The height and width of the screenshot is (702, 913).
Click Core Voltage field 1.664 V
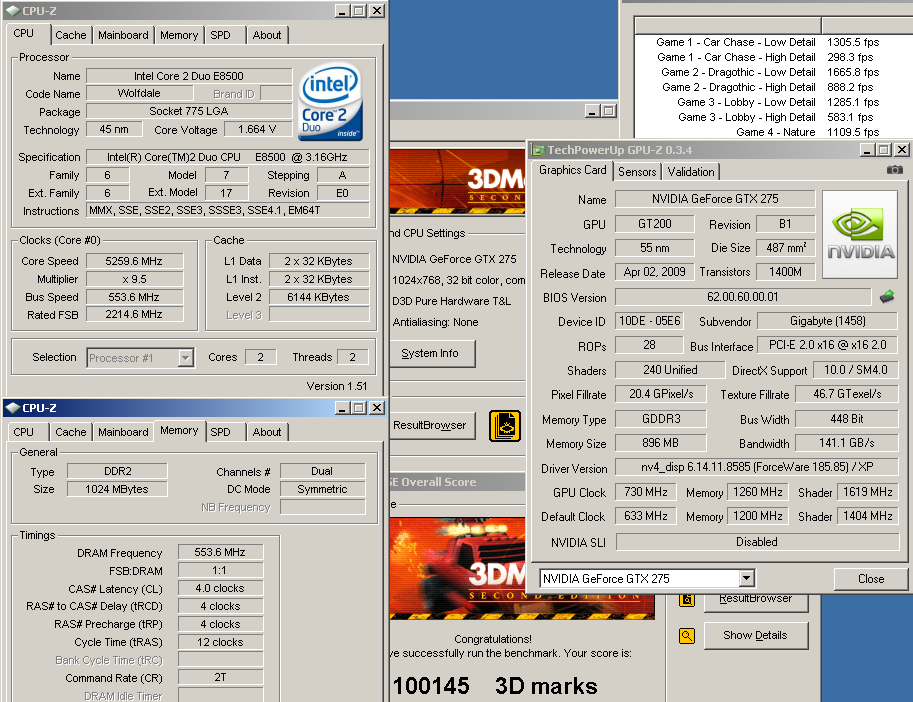coord(257,129)
